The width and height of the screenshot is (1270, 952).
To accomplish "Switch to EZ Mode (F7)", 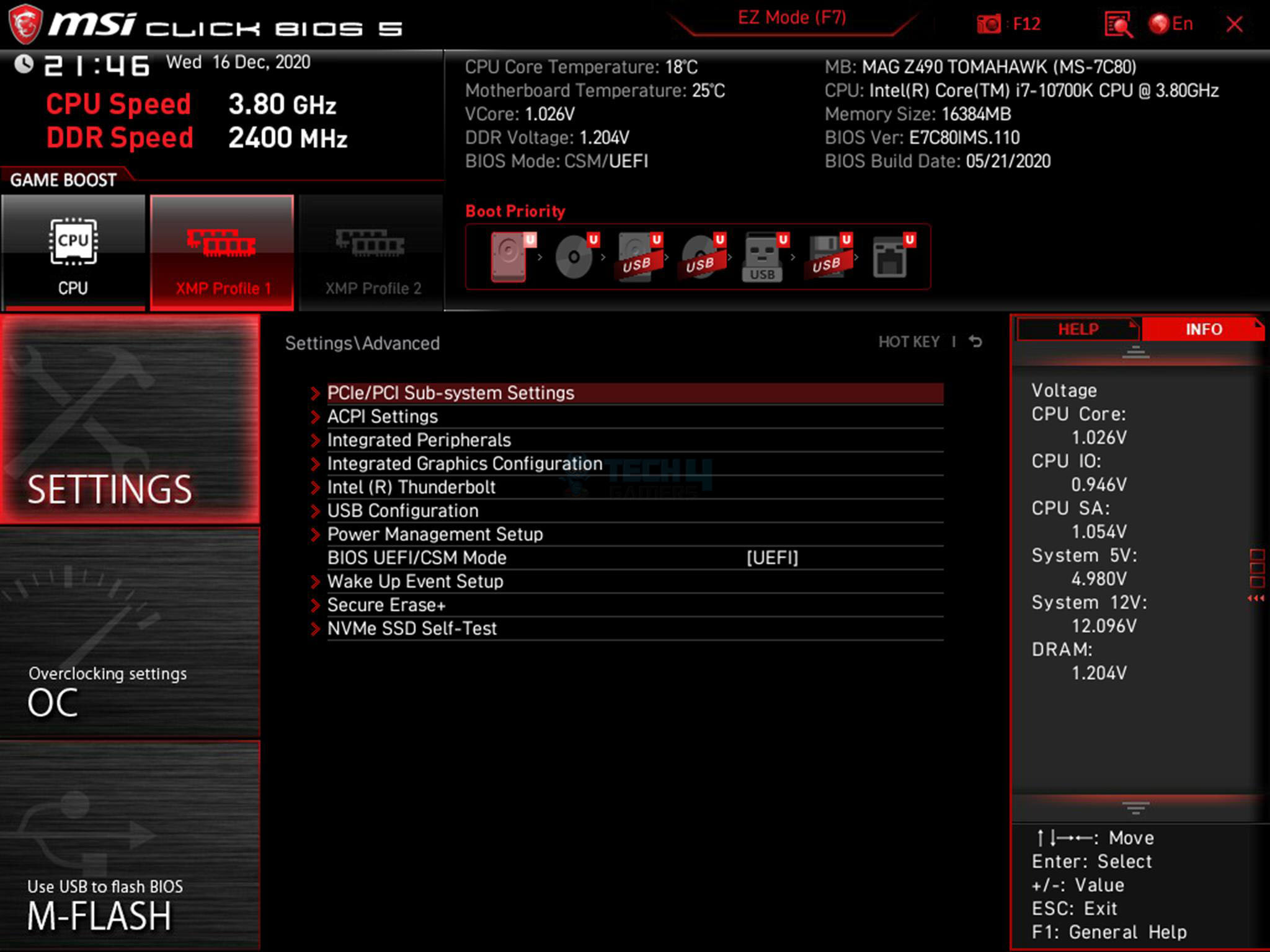I will click(792, 17).
